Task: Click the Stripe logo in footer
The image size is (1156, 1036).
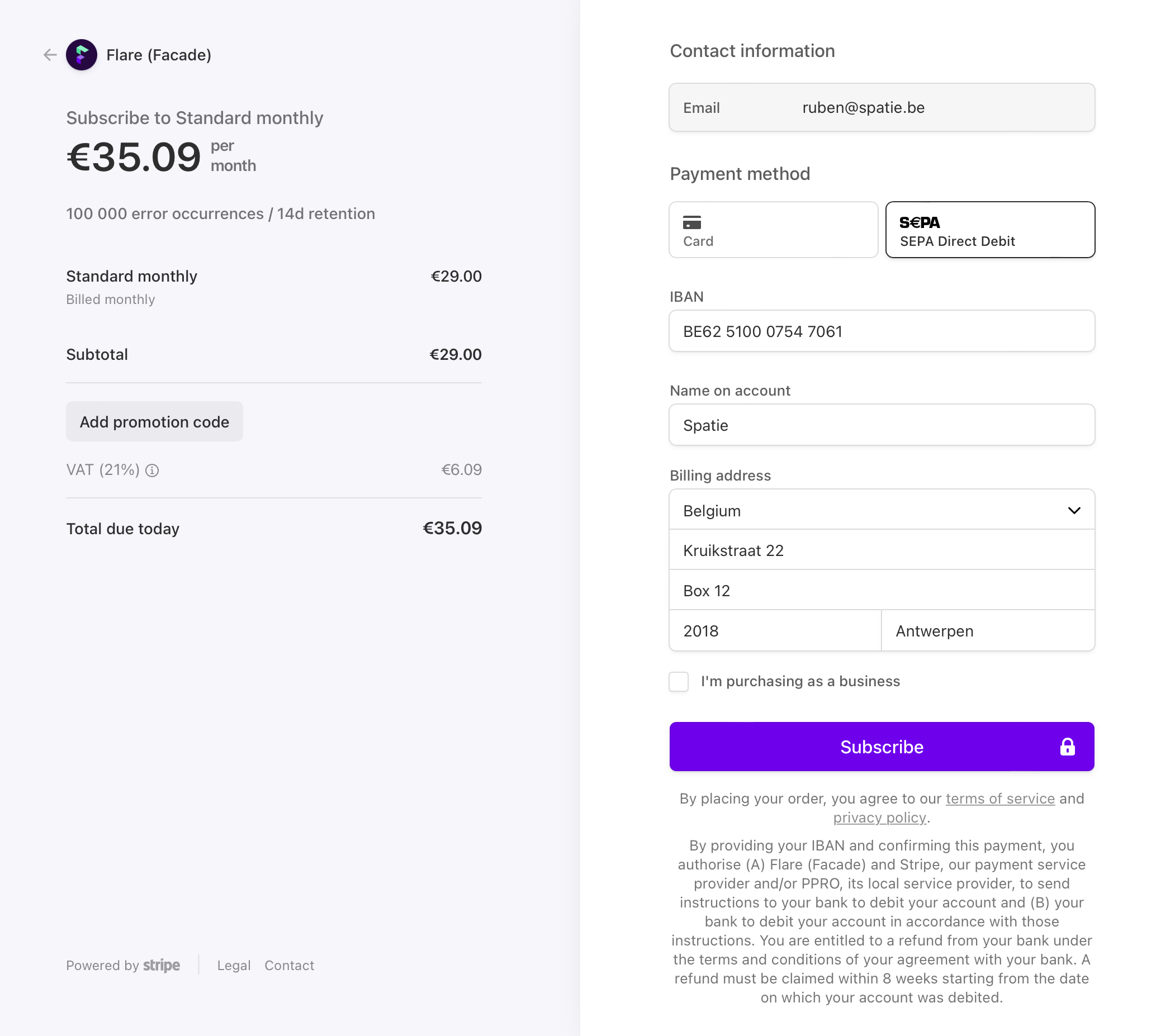Action: (x=161, y=966)
